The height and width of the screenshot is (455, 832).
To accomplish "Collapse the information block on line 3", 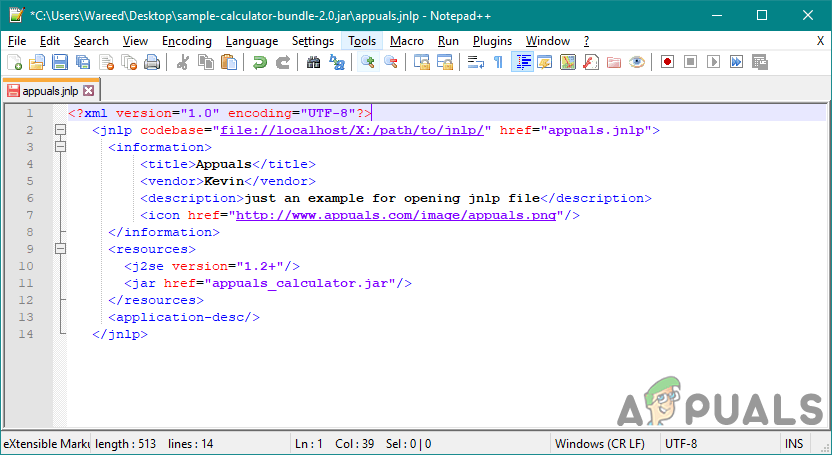I will point(60,147).
